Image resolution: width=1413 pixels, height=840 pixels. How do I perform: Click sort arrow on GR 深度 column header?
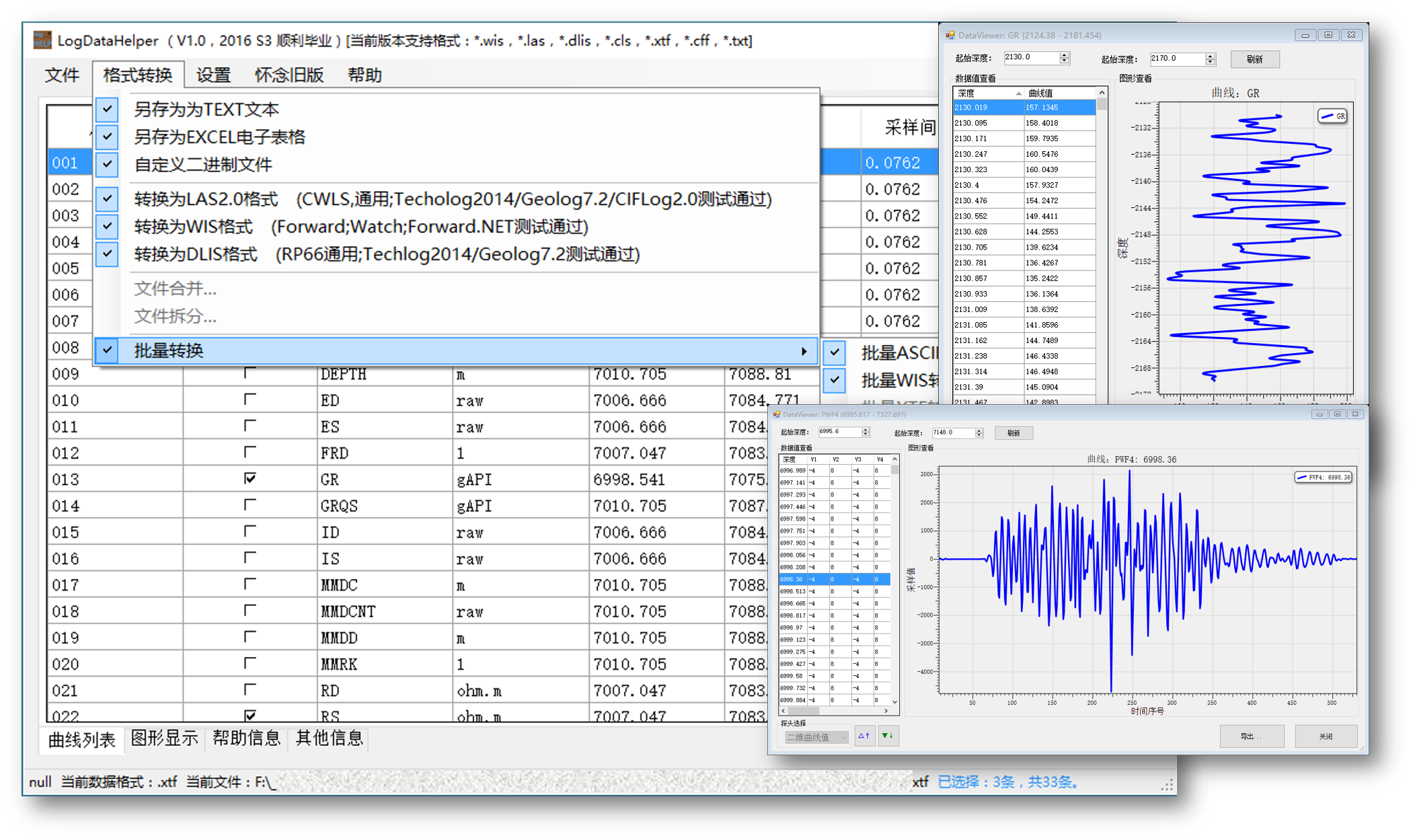[x=1018, y=93]
